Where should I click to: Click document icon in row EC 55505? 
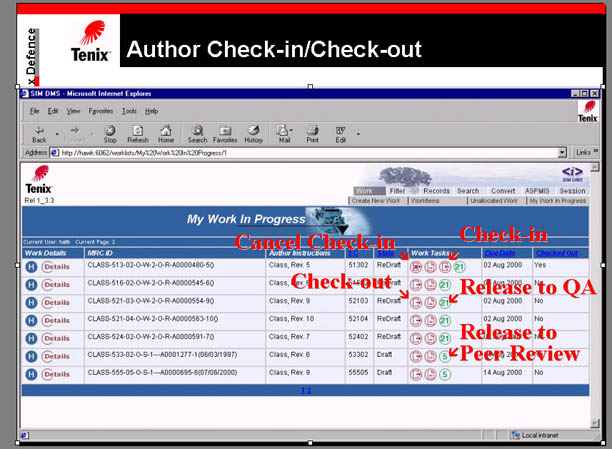point(431,374)
